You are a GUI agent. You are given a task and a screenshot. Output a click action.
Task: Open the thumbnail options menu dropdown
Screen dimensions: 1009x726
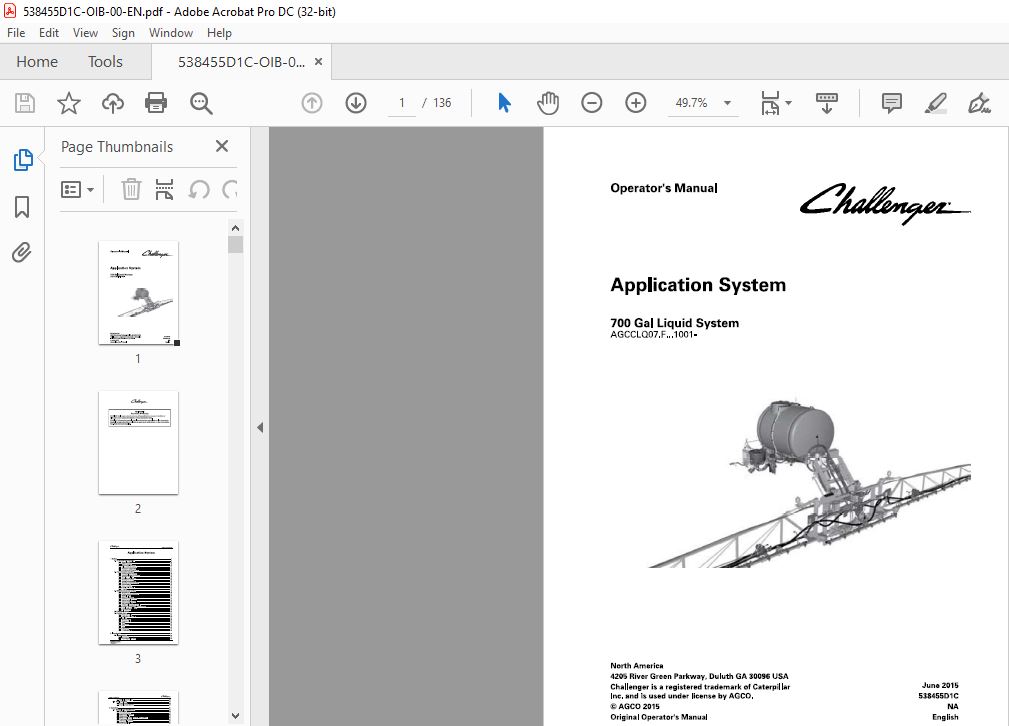(x=78, y=190)
